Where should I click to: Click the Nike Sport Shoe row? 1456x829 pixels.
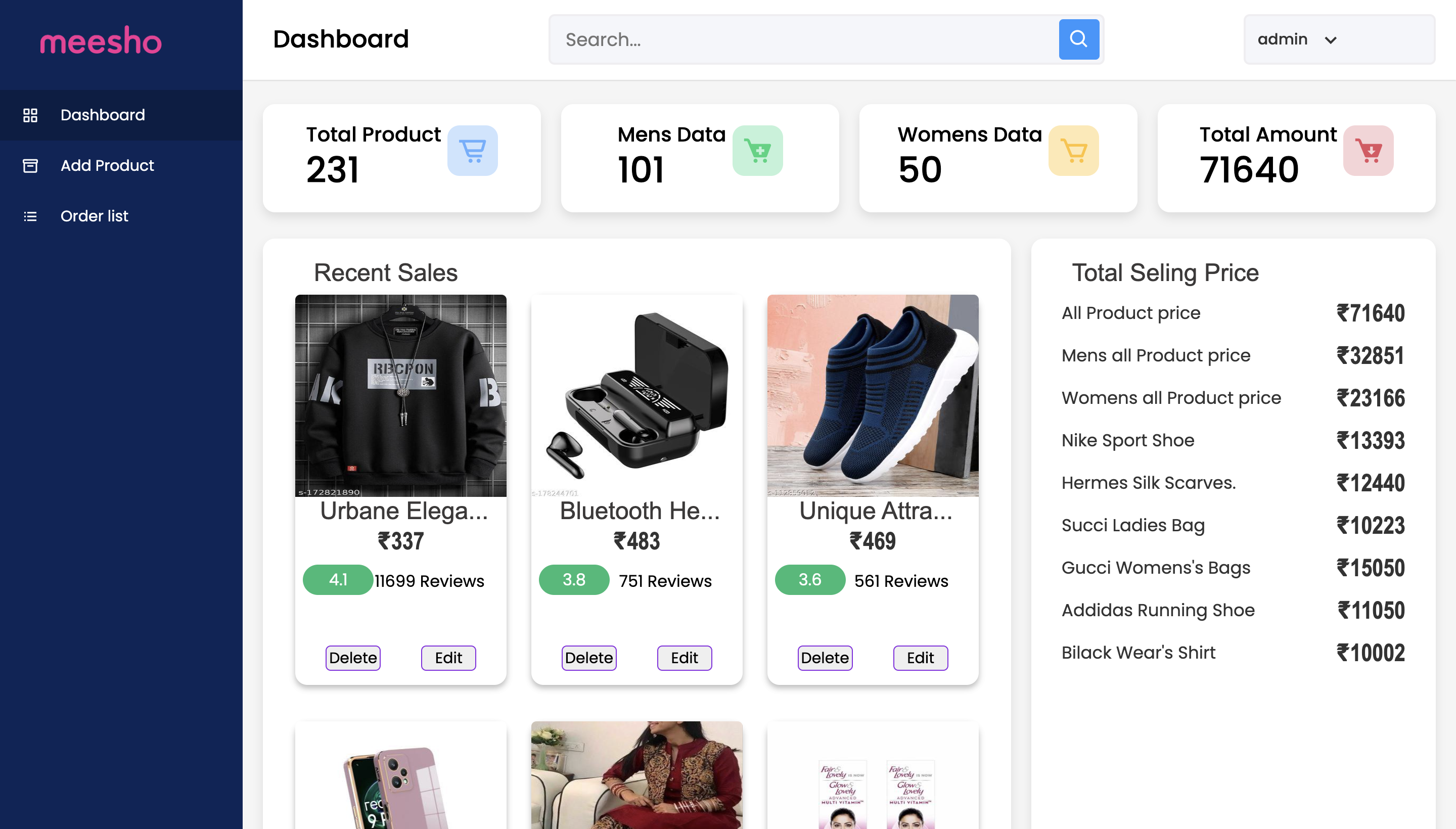point(1233,441)
